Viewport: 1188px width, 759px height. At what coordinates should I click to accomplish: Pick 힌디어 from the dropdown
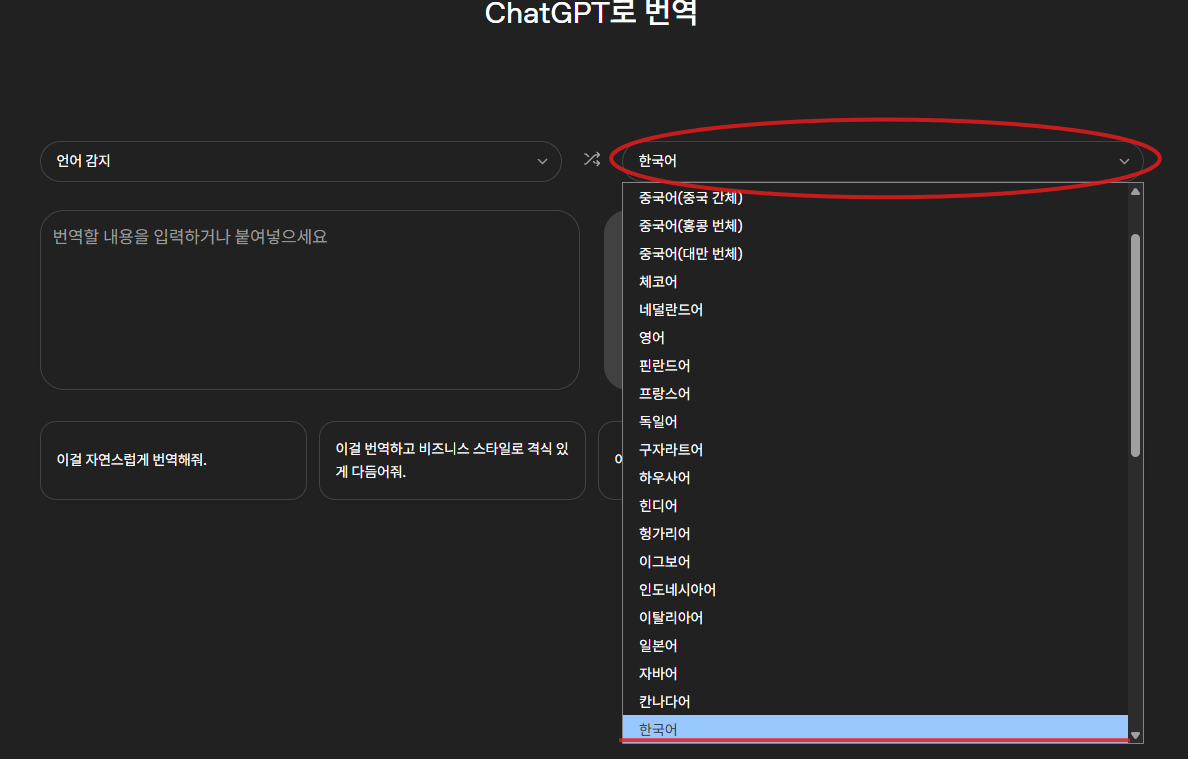(x=875, y=506)
